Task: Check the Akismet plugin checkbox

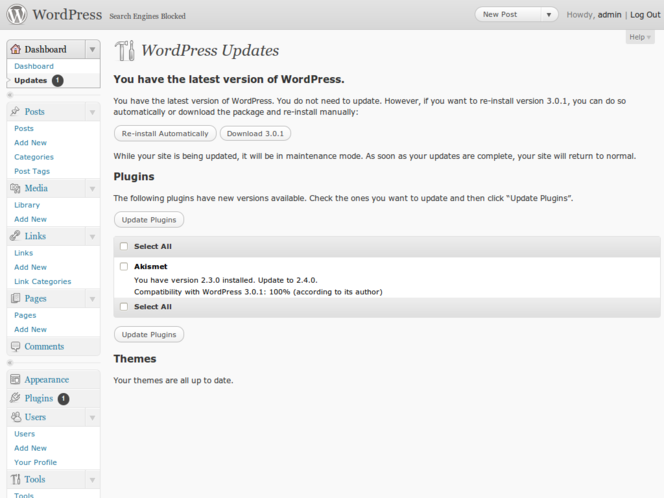Action: (124, 267)
